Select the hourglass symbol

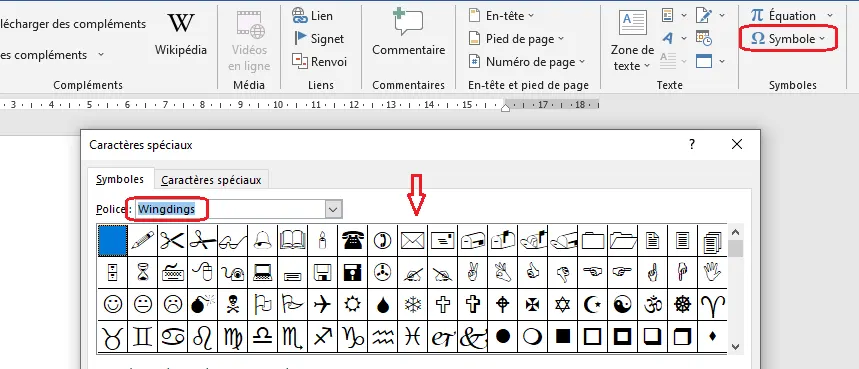(x=142, y=272)
